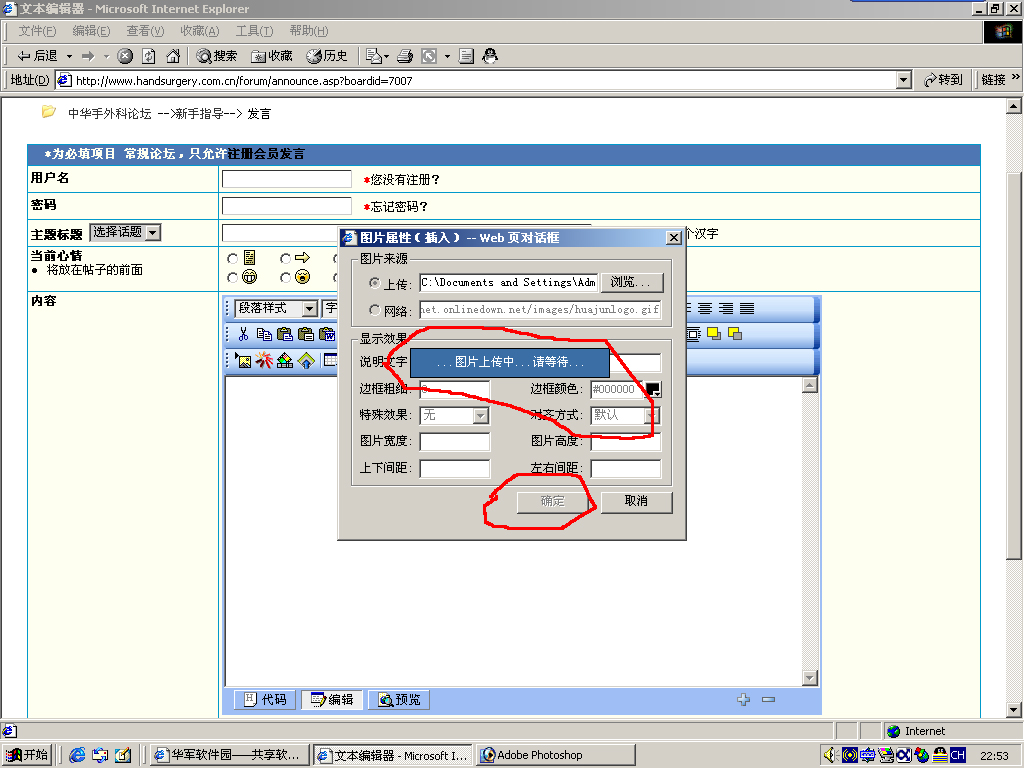Switch to the 编辑 edit tab
Viewport: 1024px width, 768px height.
(332, 699)
